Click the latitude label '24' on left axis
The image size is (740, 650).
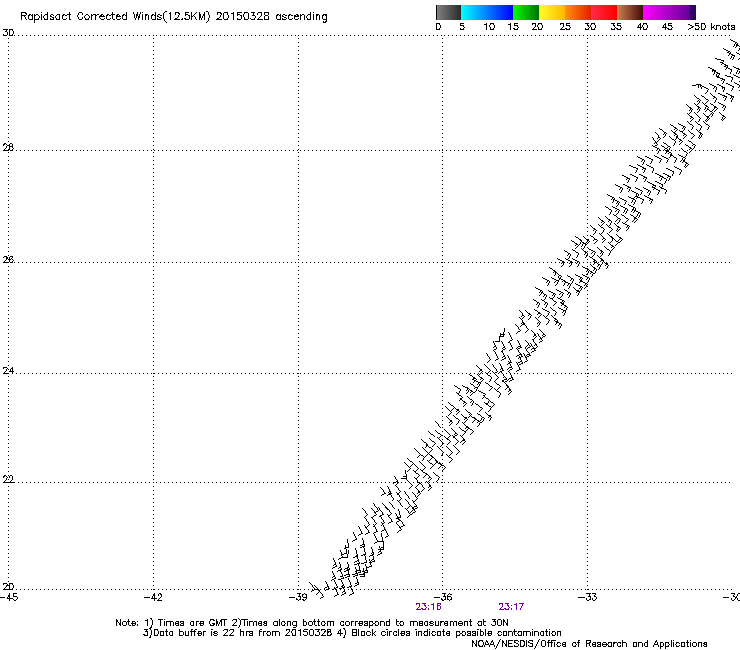(x=8, y=371)
